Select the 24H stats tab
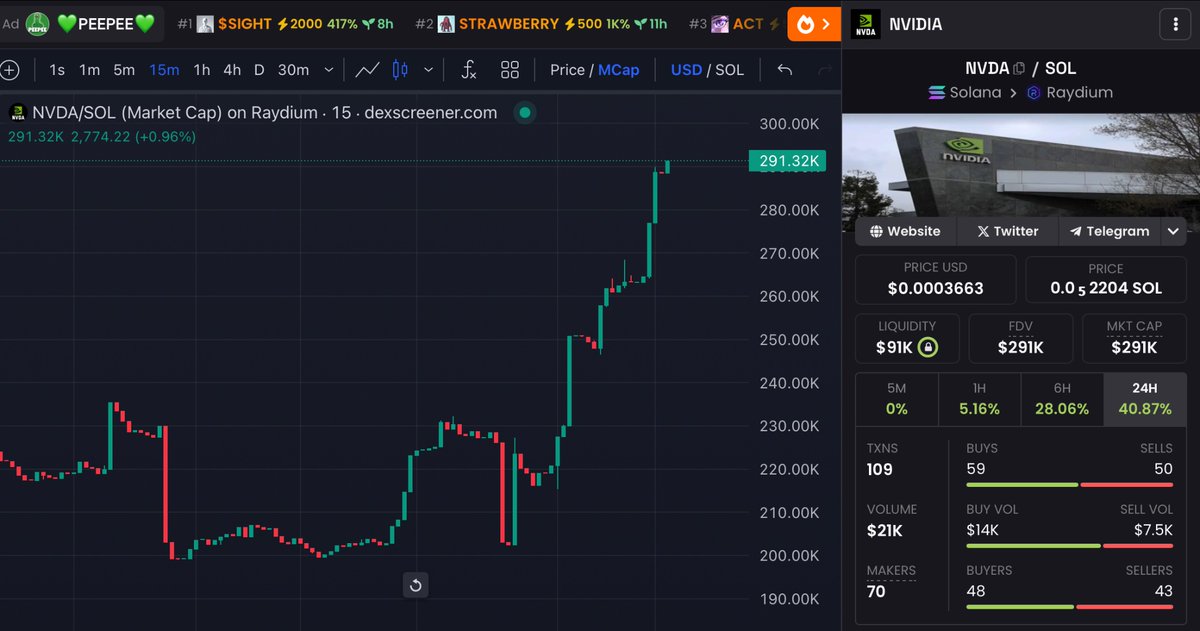 pos(1144,400)
